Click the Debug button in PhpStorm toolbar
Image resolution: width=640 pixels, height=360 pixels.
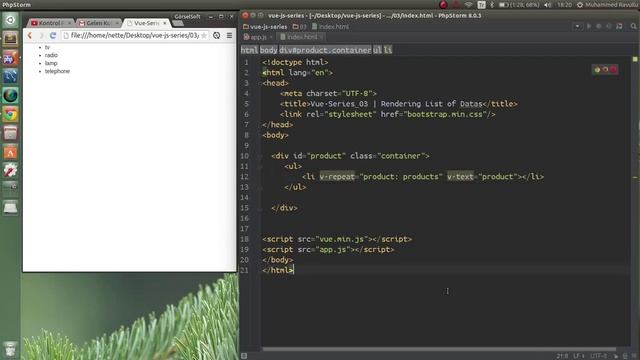pyautogui.click(x=599, y=27)
